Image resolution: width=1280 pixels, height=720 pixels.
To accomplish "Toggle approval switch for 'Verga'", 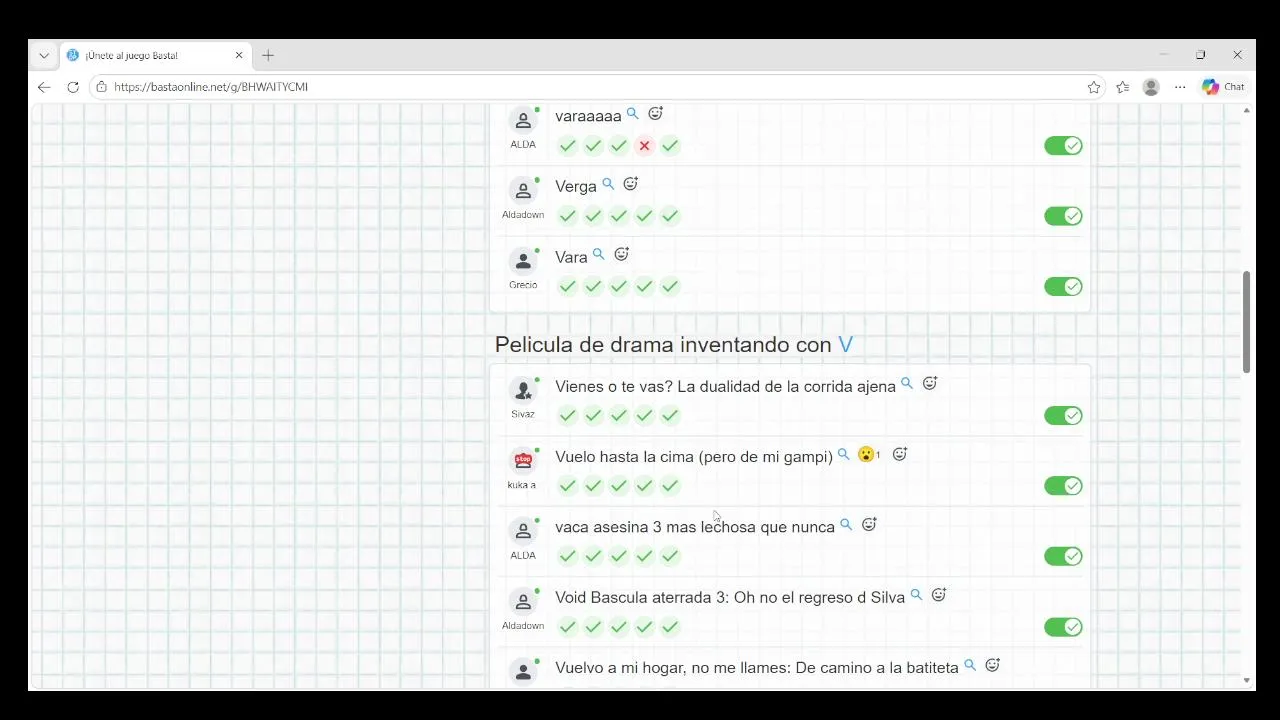I will point(1063,216).
